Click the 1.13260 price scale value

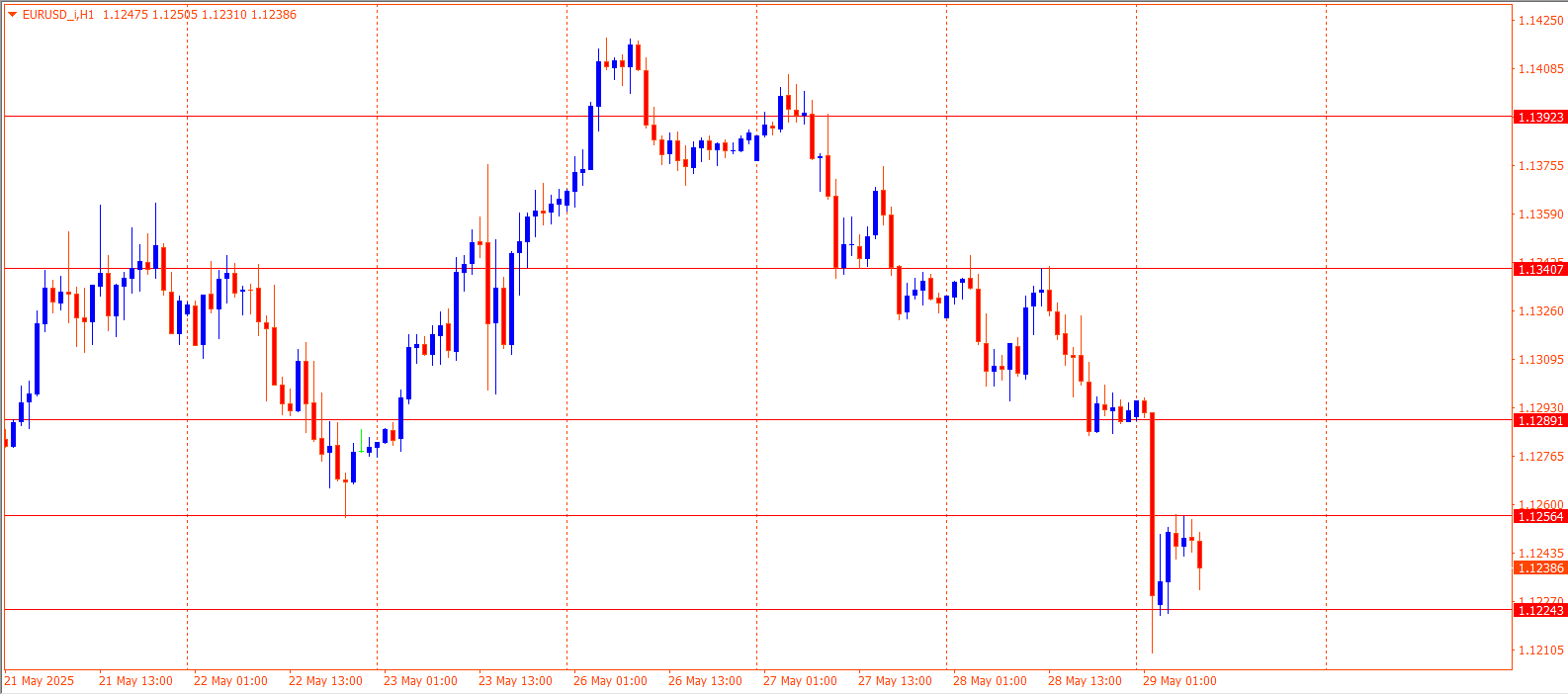click(x=1541, y=311)
